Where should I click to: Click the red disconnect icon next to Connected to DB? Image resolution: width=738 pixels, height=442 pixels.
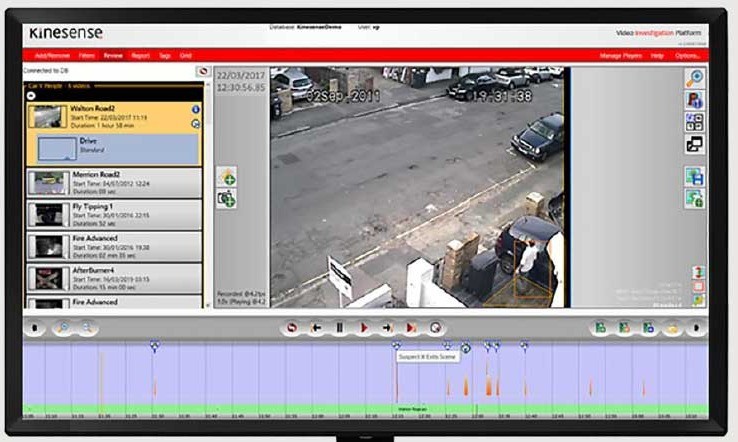(203, 71)
